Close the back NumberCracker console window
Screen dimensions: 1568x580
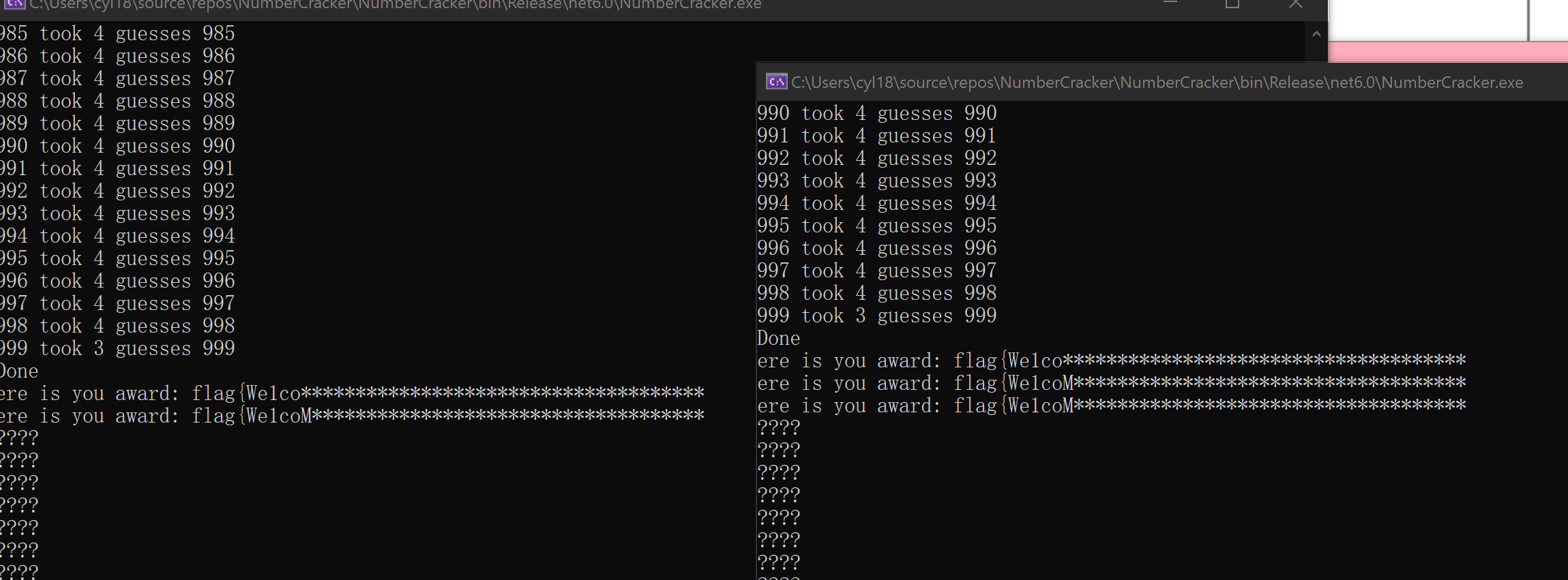1295,4
